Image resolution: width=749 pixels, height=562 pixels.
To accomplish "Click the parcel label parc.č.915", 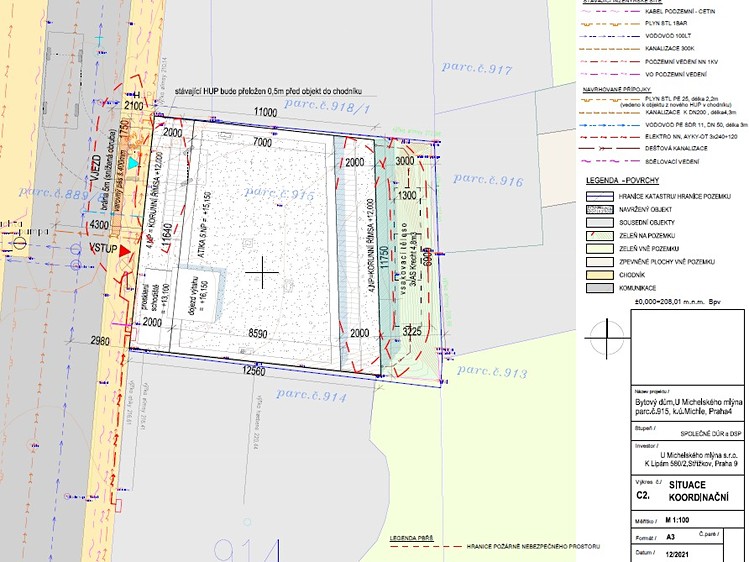I will tap(279, 193).
